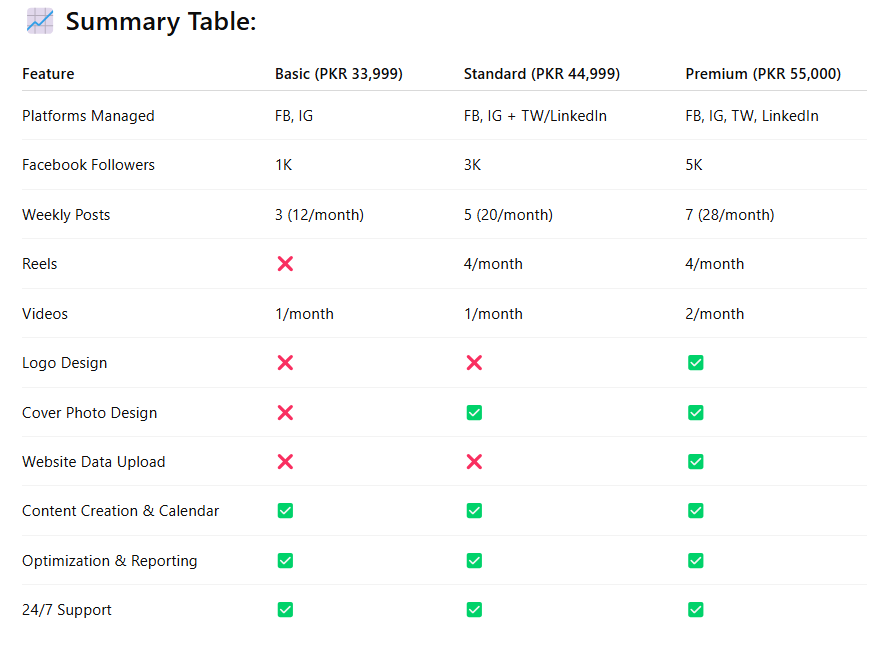Screen dimensions: 874x671
Task: Click the red cross for Basic Reels
Action: pos(285,264)
